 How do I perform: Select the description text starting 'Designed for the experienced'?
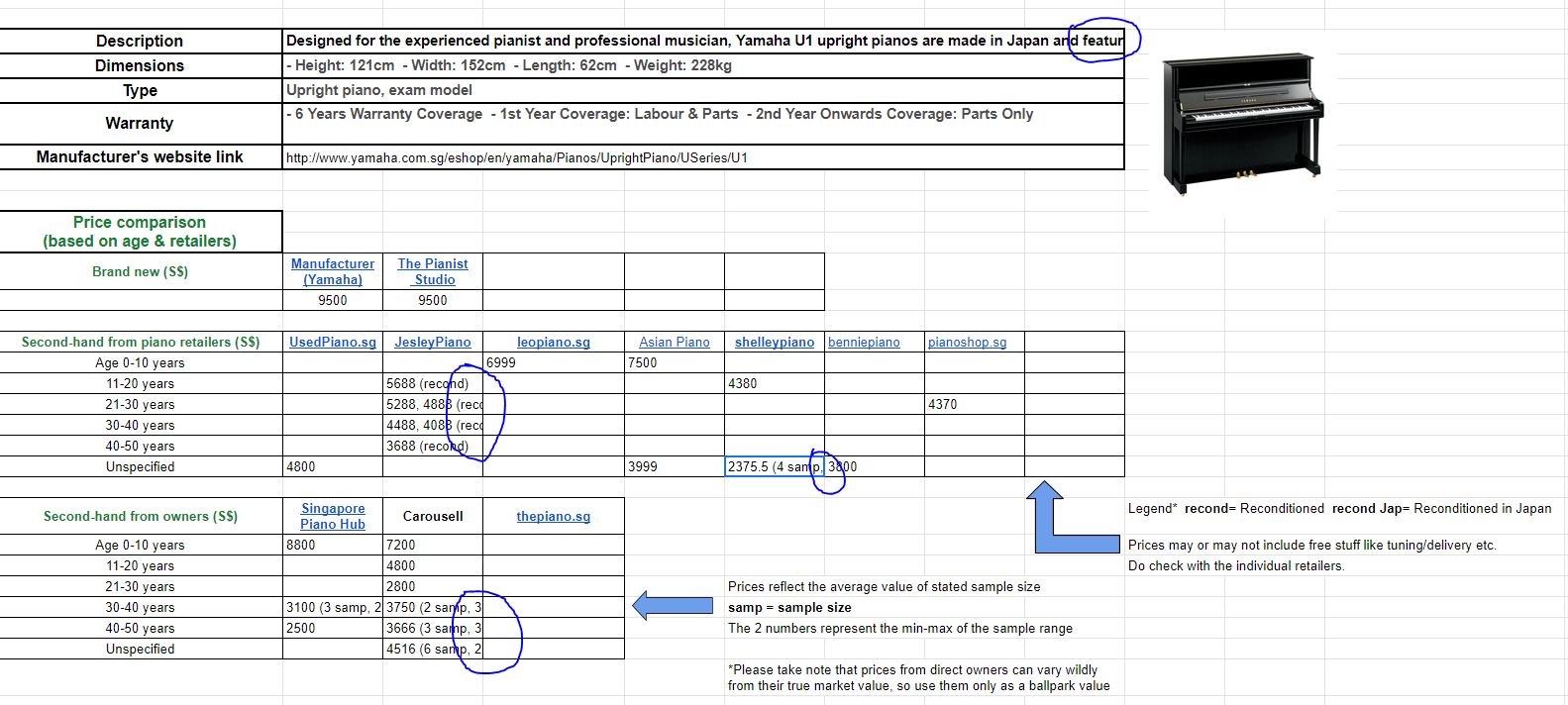click(703, 41)
